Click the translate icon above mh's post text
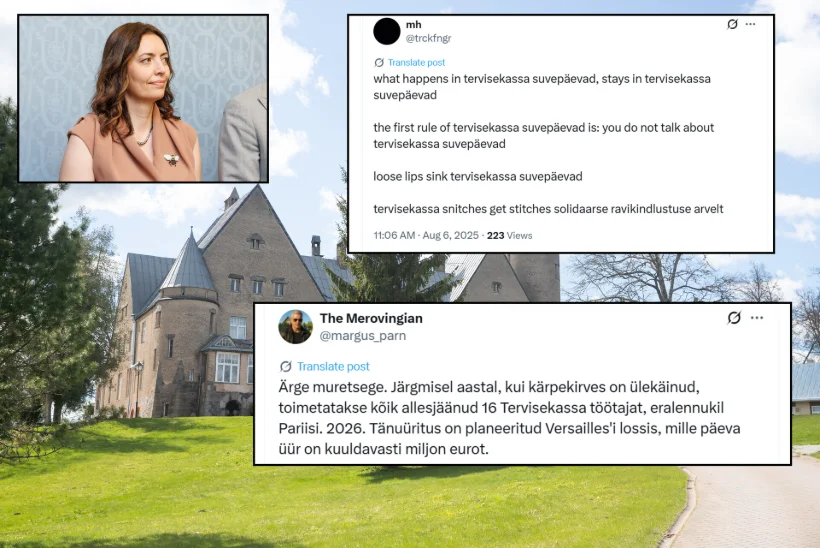820x548 pixels. point(379,63)
